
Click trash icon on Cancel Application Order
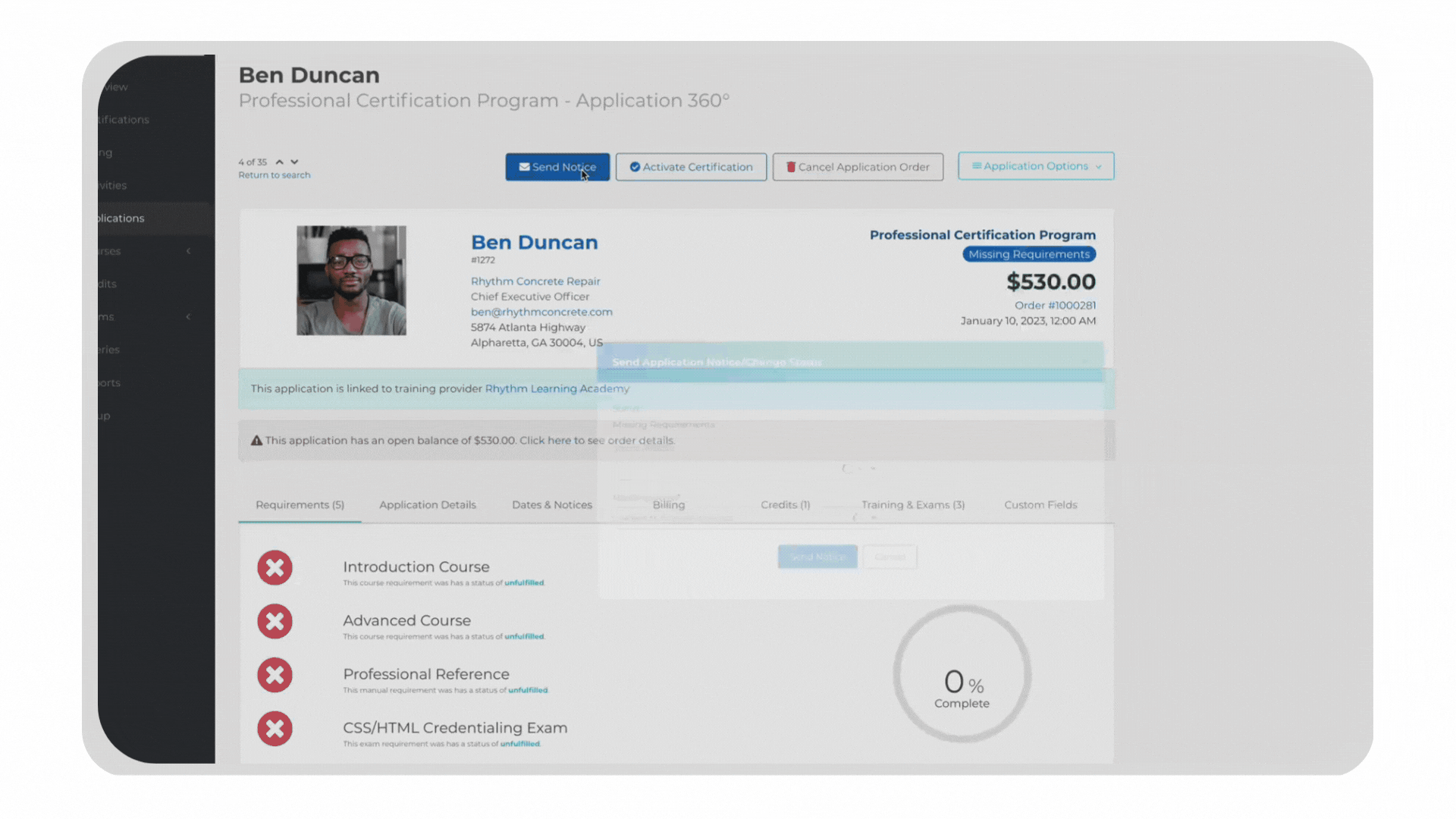tap(791, 167)
